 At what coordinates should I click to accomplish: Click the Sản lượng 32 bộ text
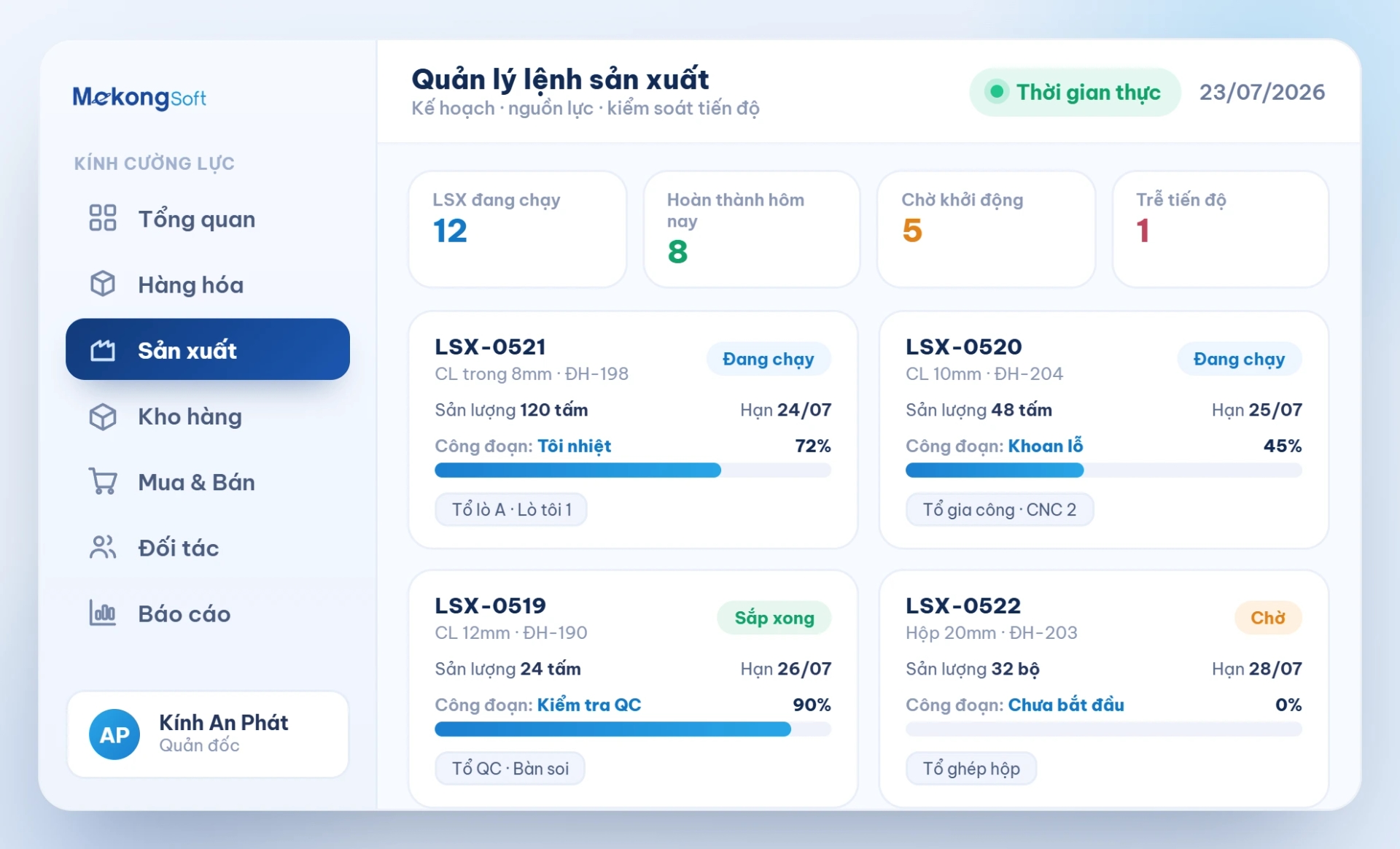click(x=973, y=669)
